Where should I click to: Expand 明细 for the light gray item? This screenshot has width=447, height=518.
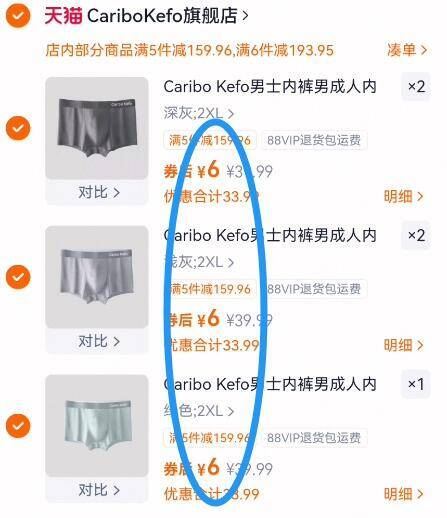point(404,345)
